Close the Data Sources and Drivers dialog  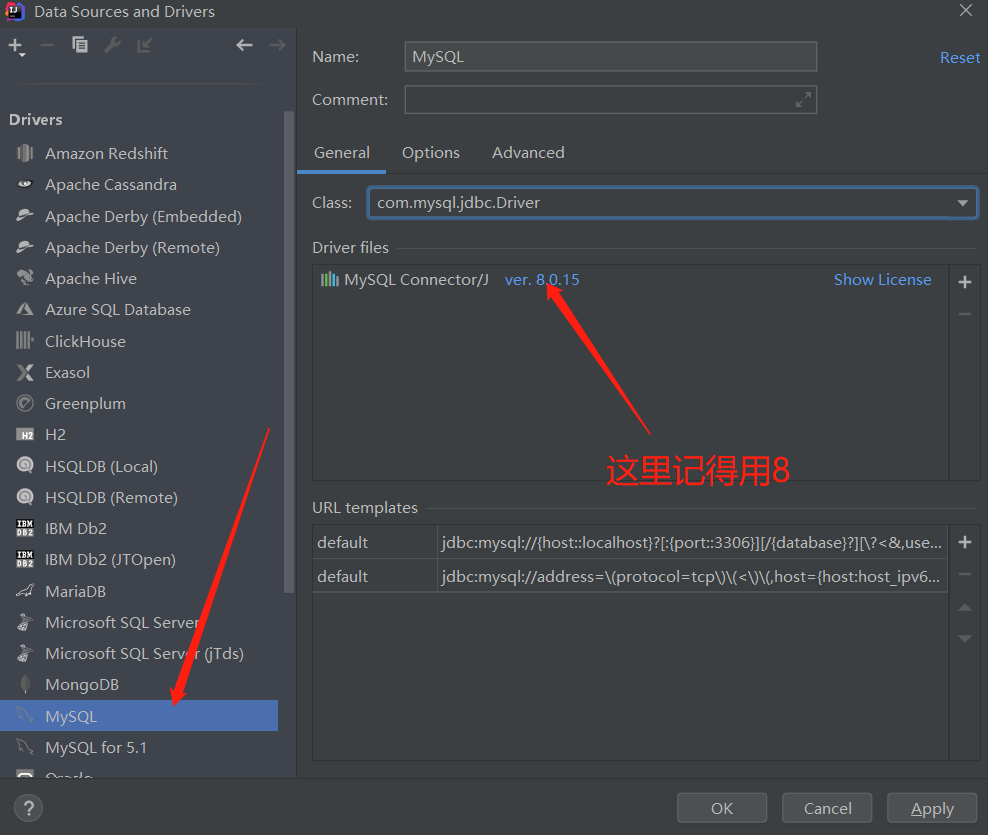(x=965, y=11)
